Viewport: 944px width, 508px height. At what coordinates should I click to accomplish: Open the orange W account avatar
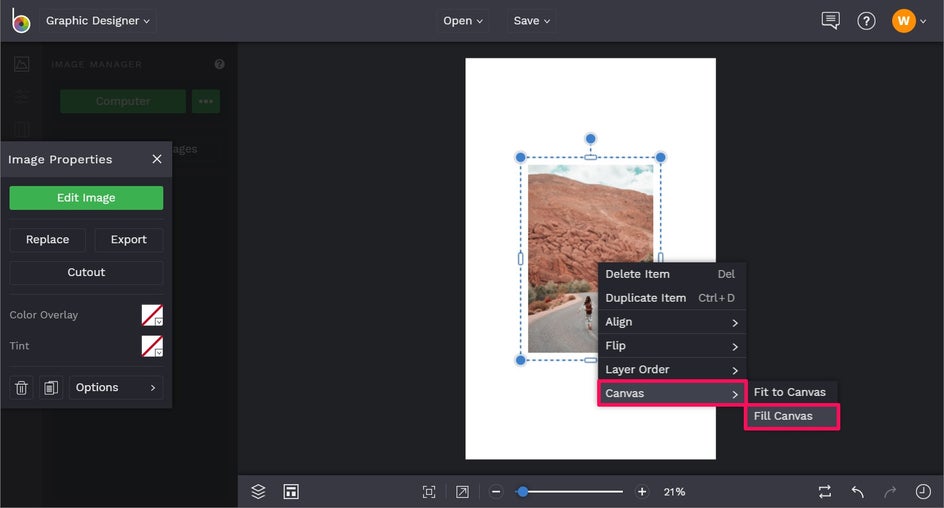(x=903, y=20)
